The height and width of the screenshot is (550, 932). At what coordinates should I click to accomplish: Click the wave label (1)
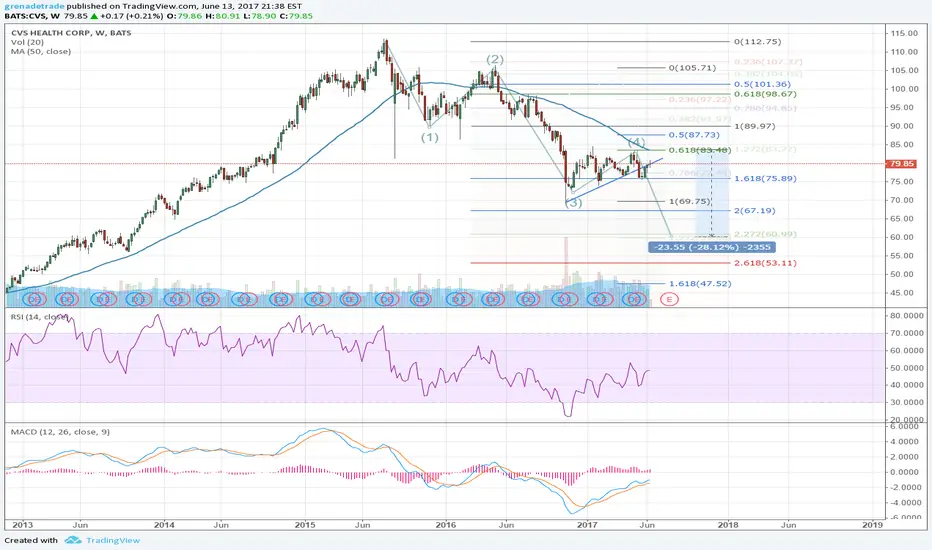pos(430,137)
